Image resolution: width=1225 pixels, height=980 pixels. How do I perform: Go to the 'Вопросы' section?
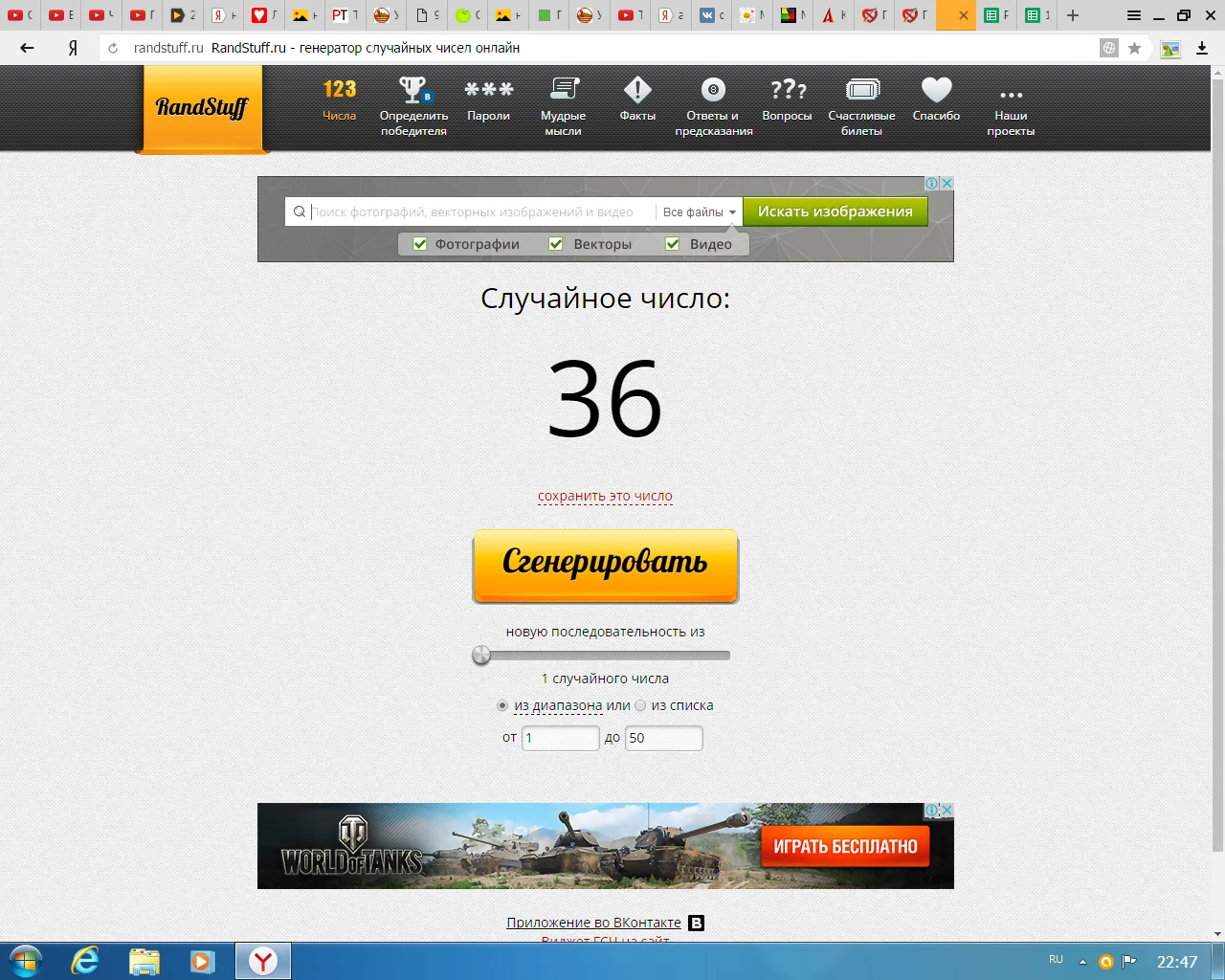coord(787,100)
